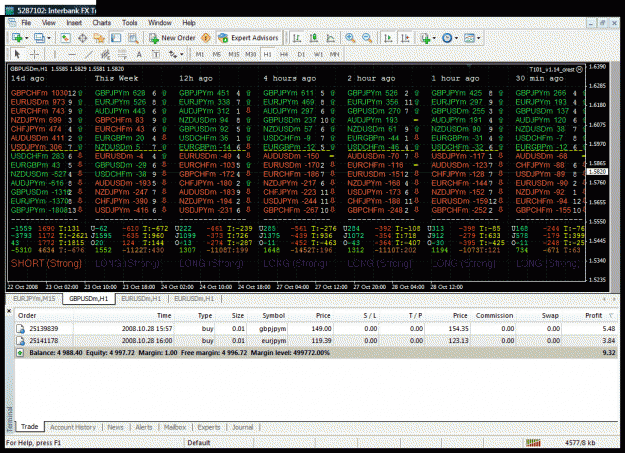625x453 pixels.
Task: Expand the Profiles dropdown arrow
Action: click(x=49, y=38)
